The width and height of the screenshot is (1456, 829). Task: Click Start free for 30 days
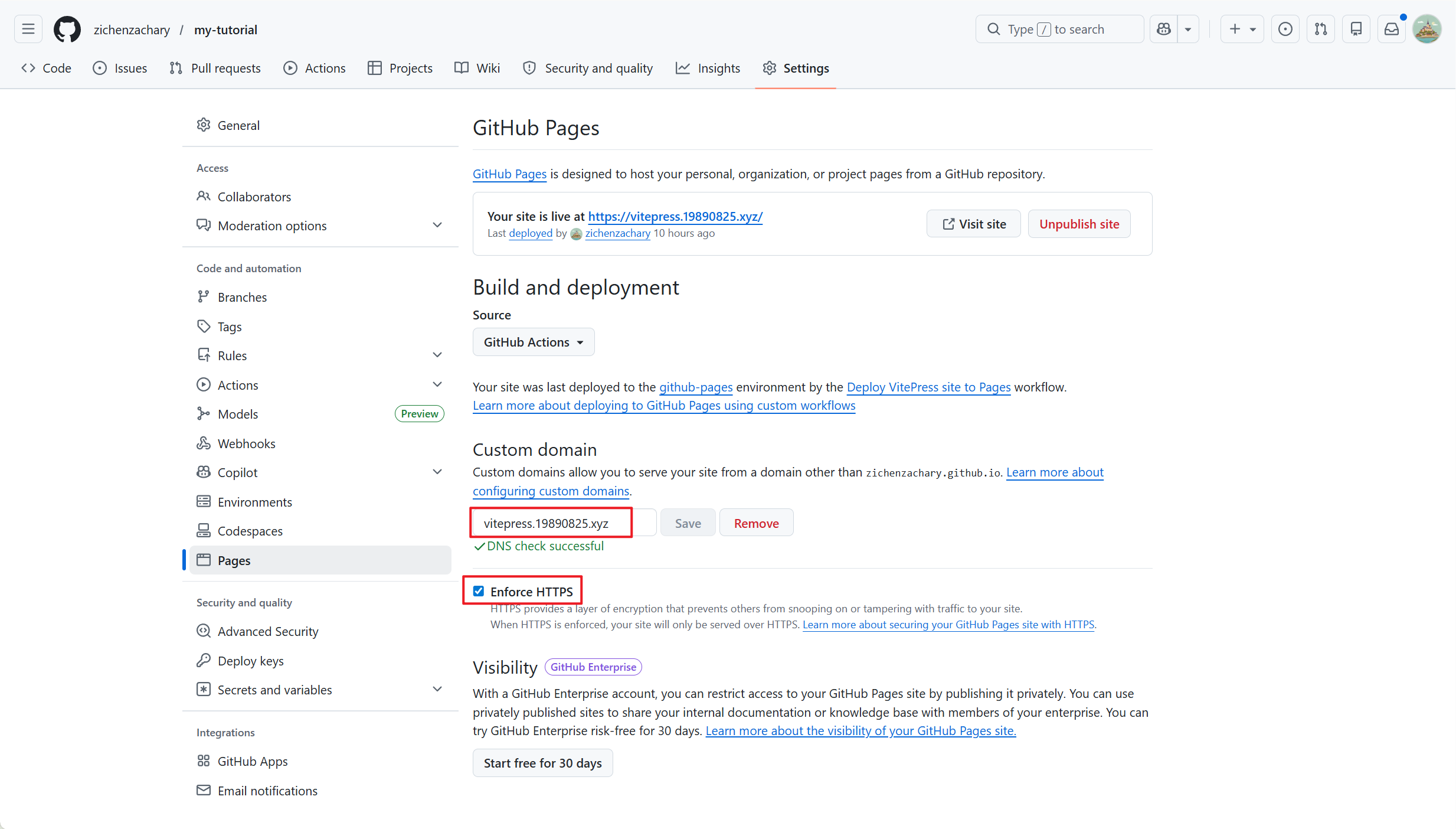point(543,763)
